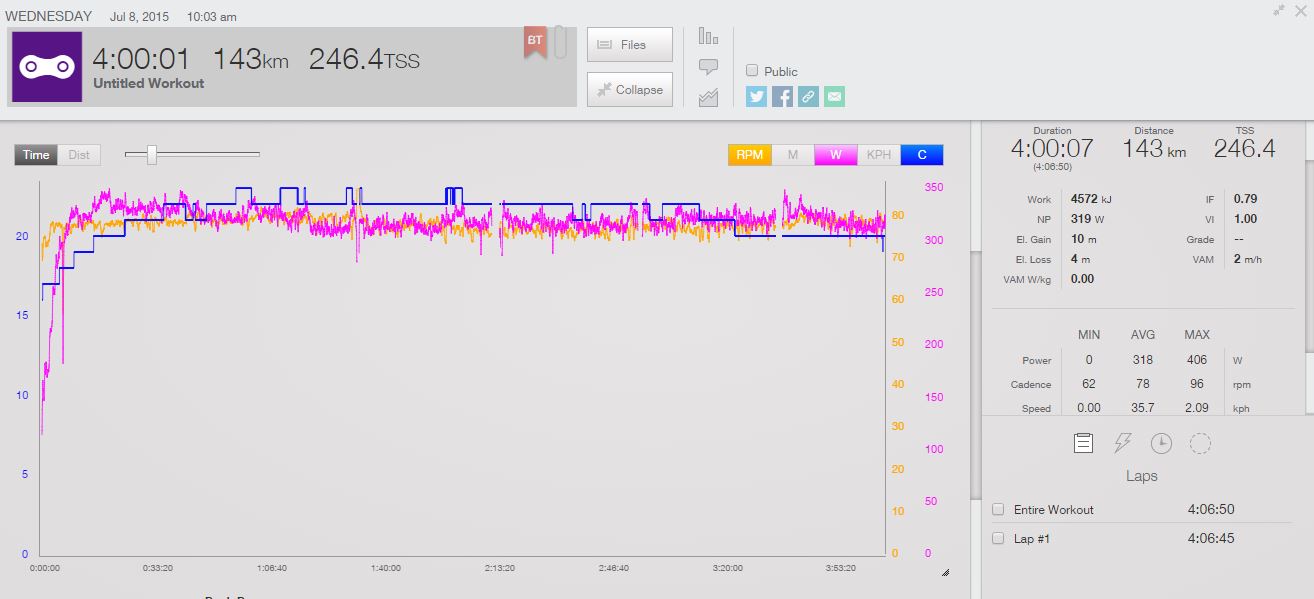The height and width of the screenshot is (599, 1314).
Task: Share workout on Facebook
Action: pyautogui.click(x=782, y=96)
